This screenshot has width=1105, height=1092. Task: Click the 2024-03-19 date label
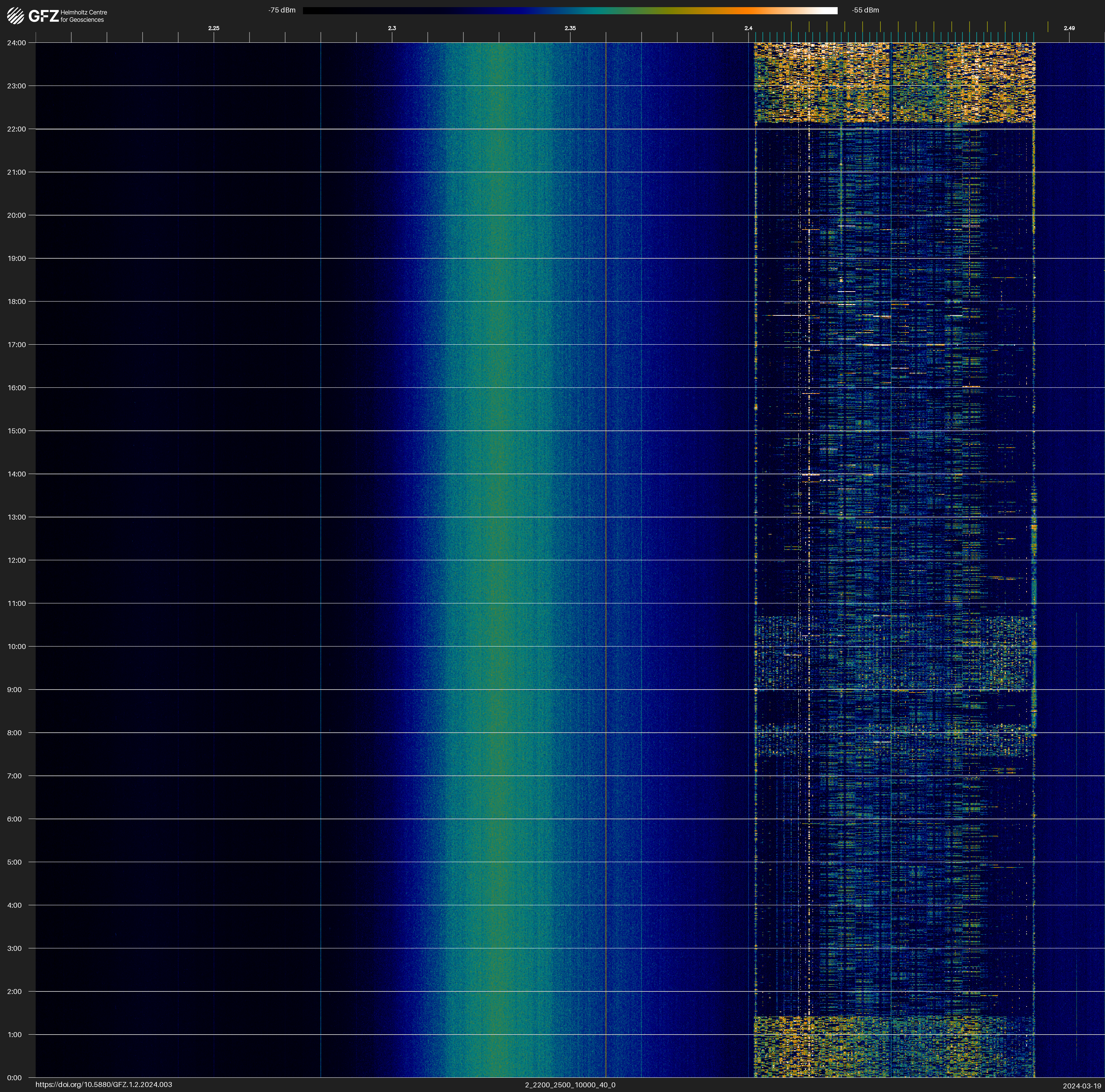coord(1082,1086)
